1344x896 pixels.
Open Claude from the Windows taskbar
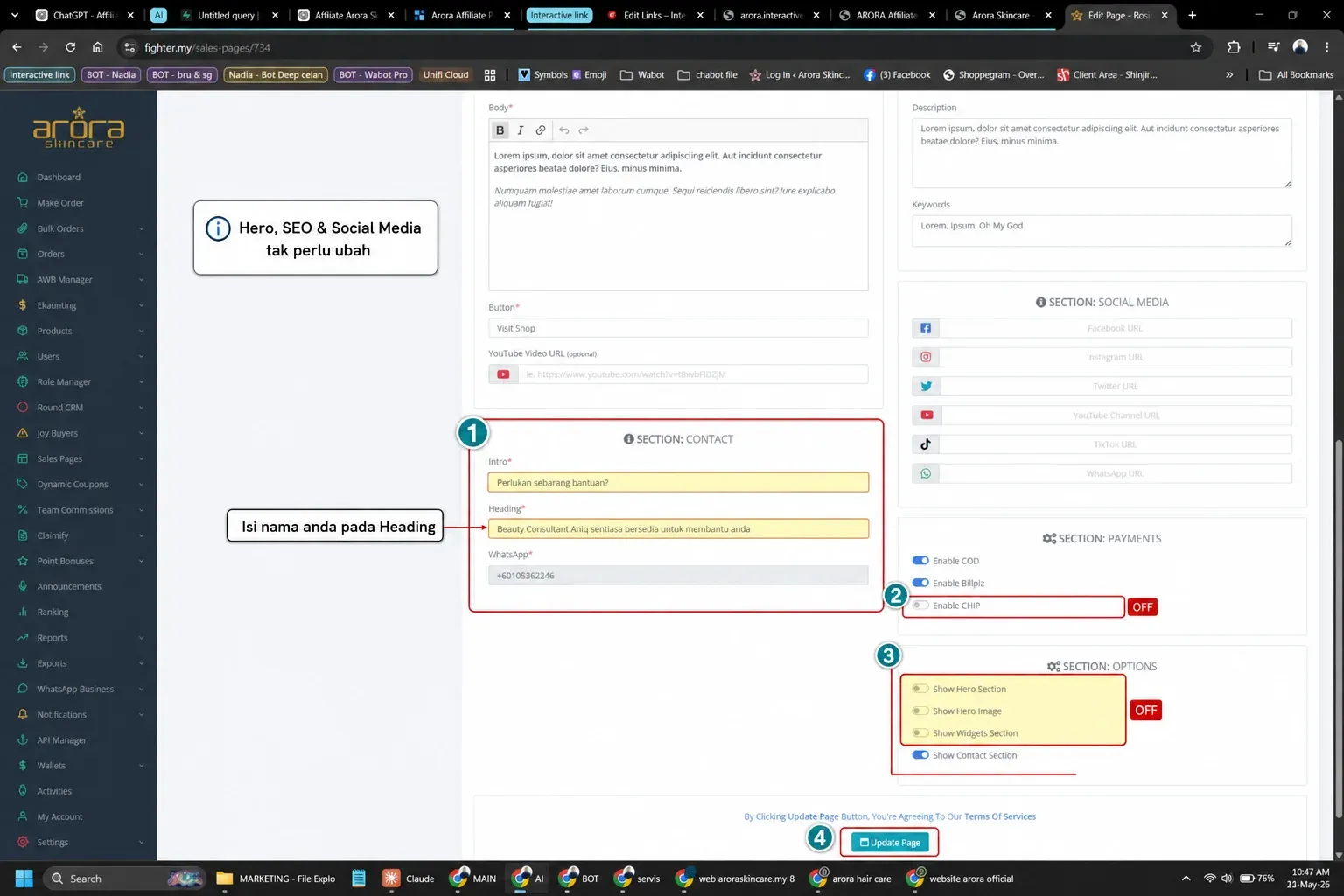tap(409, 878)
